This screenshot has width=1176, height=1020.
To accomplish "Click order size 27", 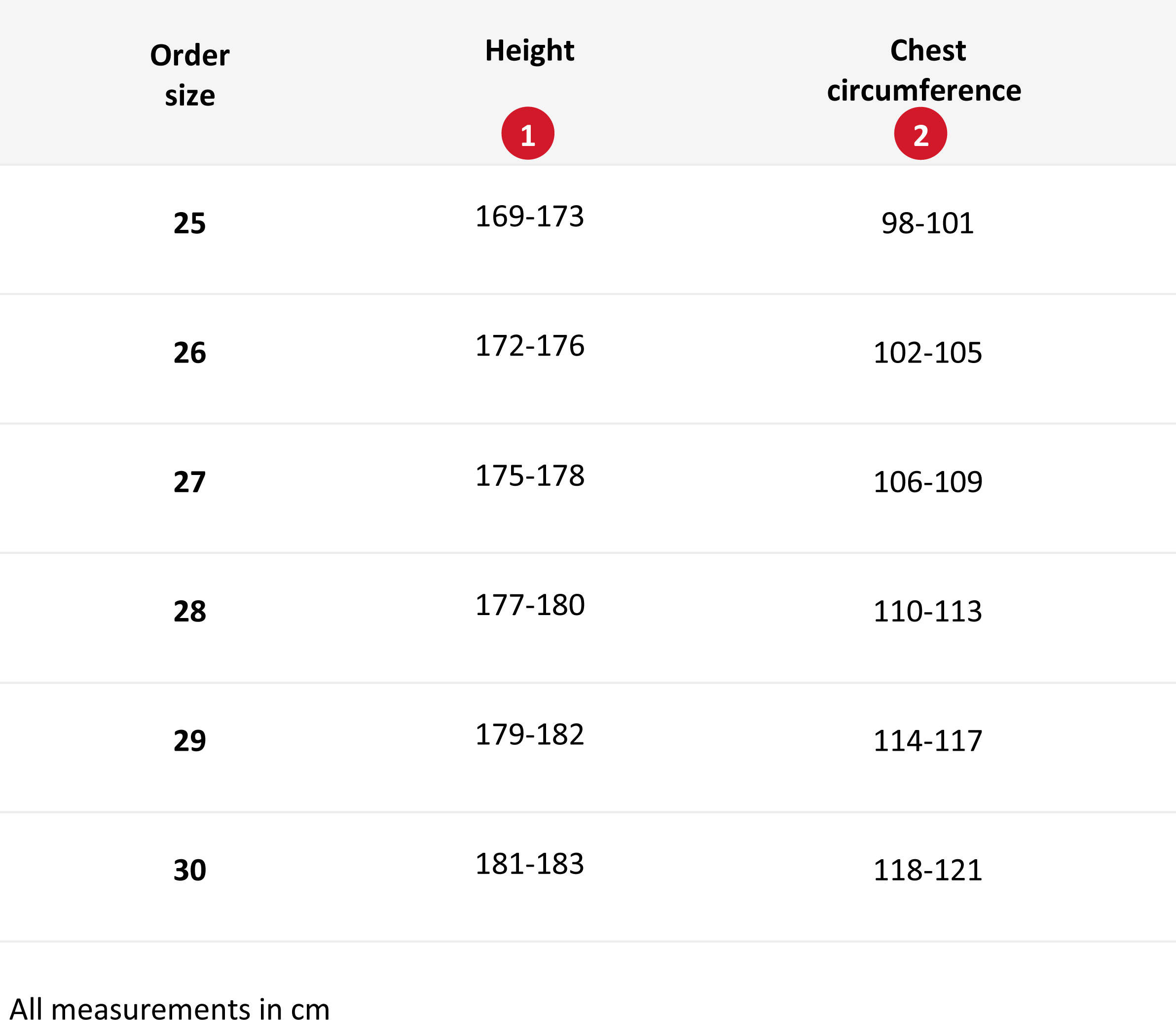I will (x=189, y=482).
